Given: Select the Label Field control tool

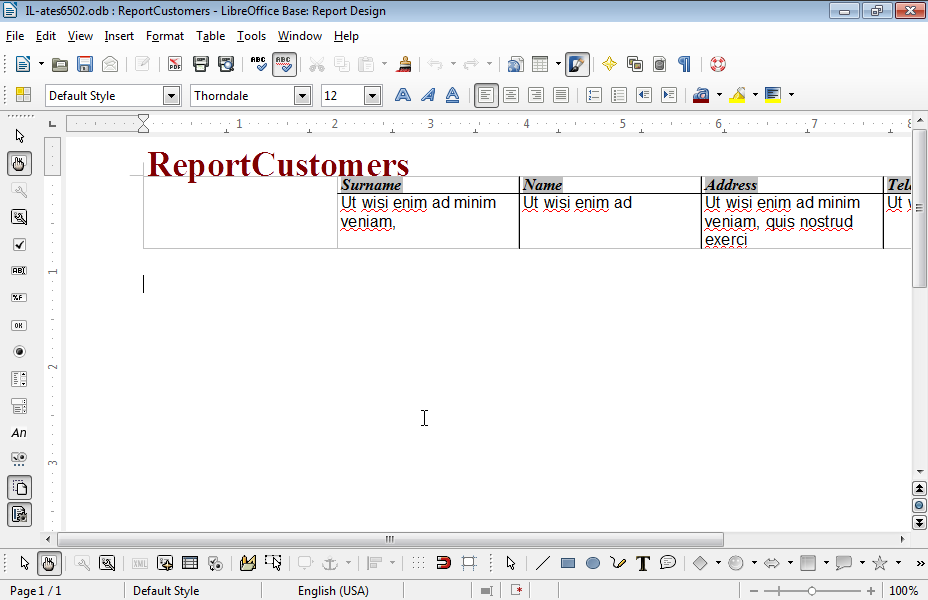Looking at the screenshot, I should 19,433.
